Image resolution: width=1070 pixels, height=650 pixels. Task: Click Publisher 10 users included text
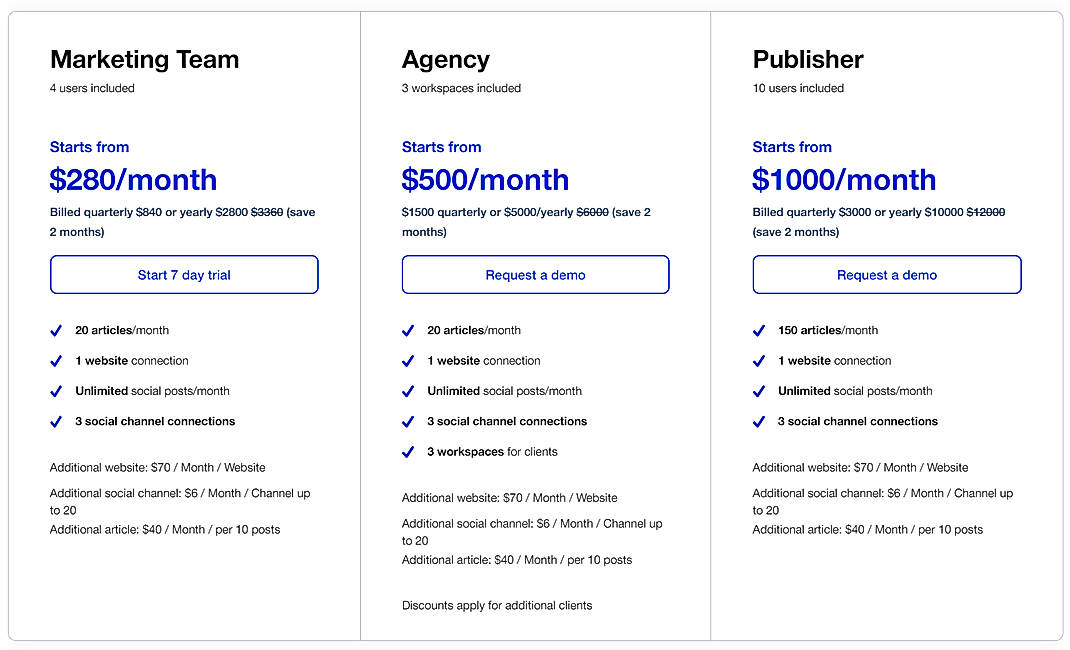(798, 88)
